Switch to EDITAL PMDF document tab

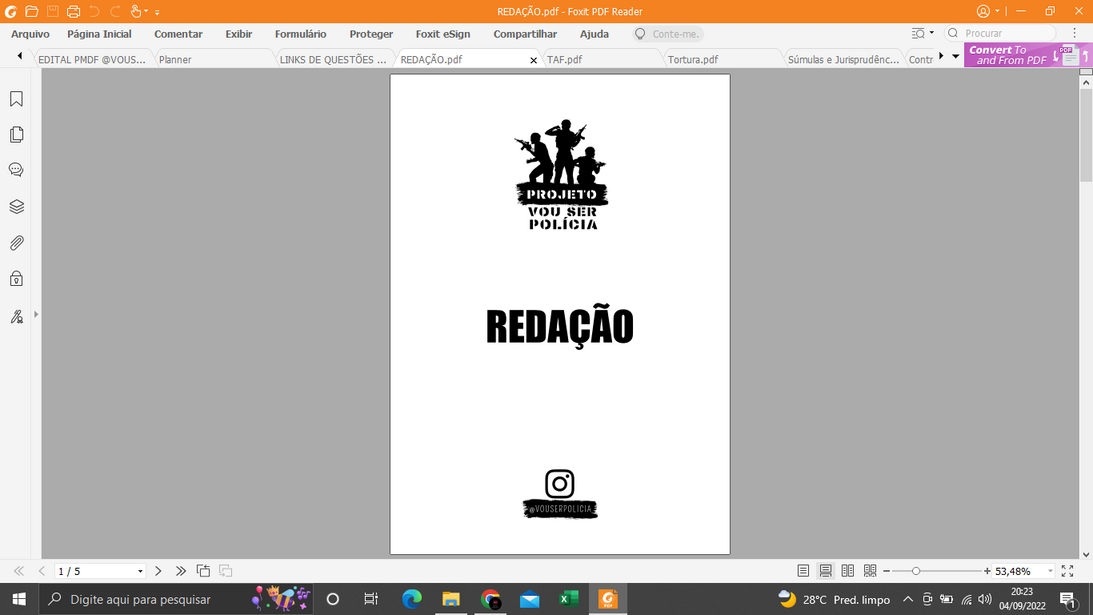92,59
